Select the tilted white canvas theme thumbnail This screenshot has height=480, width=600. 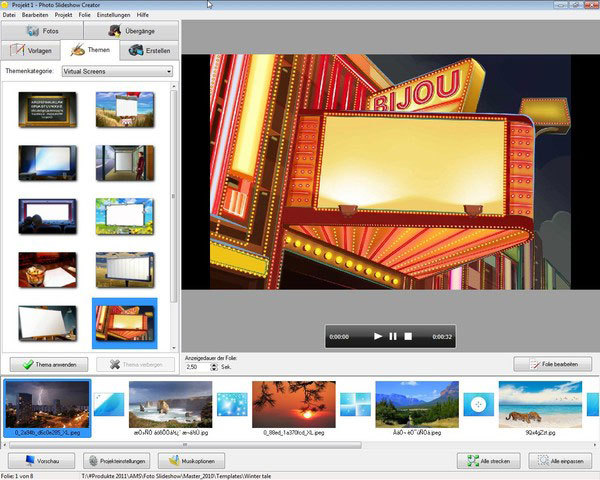point(47,323)
